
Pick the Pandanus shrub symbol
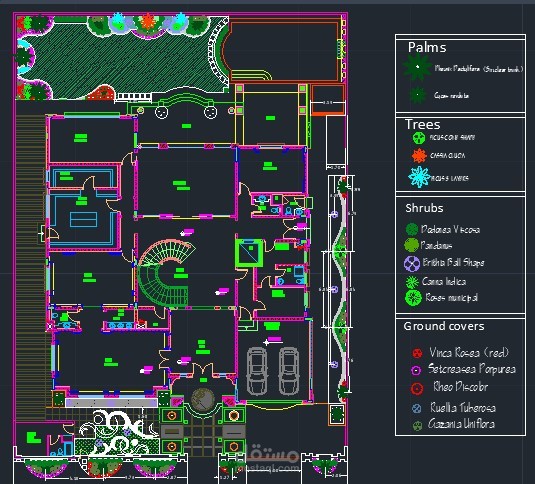(x=411, y=245)
